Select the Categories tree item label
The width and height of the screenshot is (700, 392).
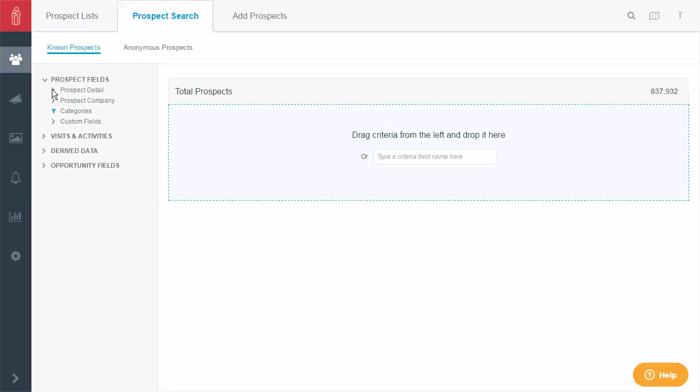(x=76, y=111)
